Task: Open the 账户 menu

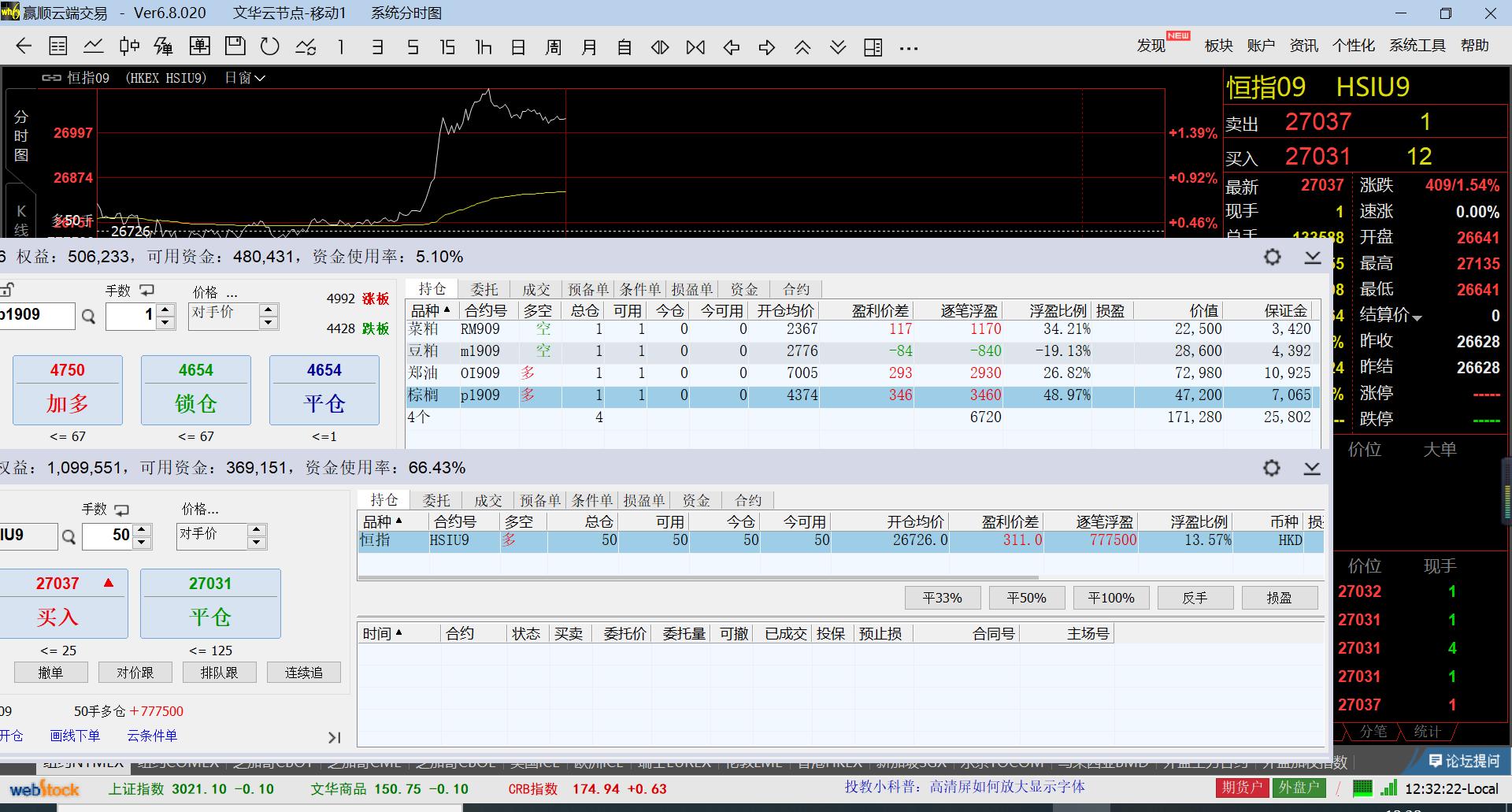Action: [x=1261, y=46]
